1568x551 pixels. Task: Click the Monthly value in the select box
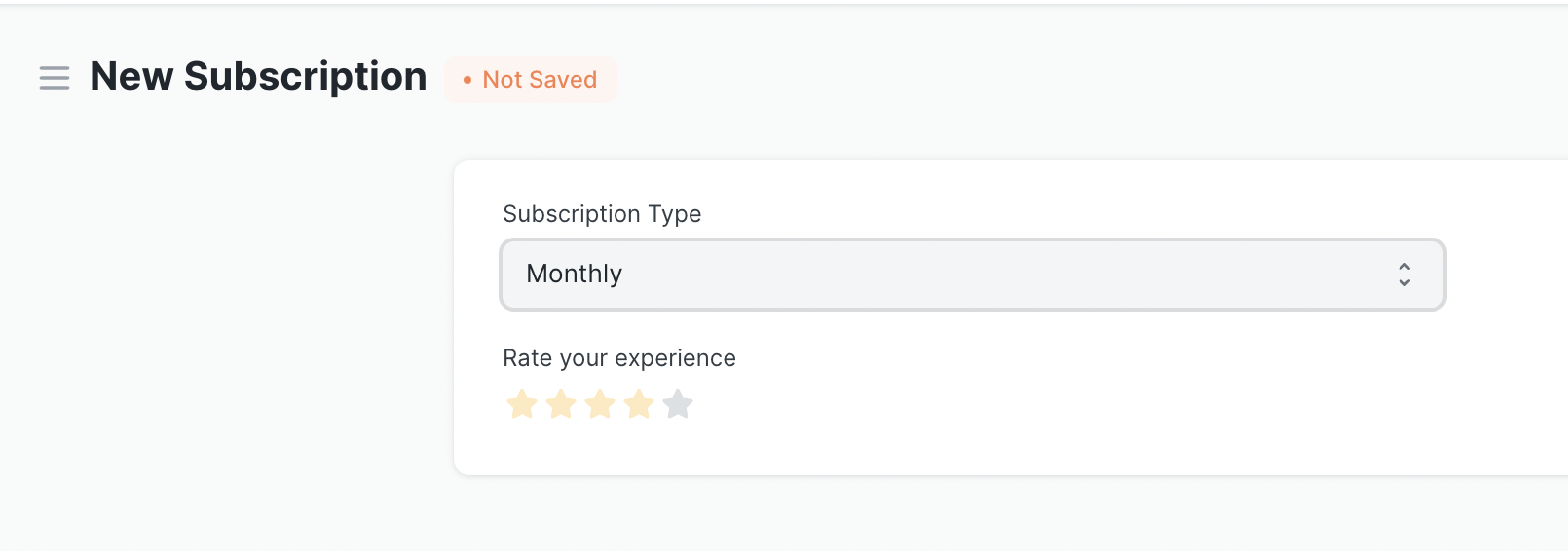[x=574, y=275]
